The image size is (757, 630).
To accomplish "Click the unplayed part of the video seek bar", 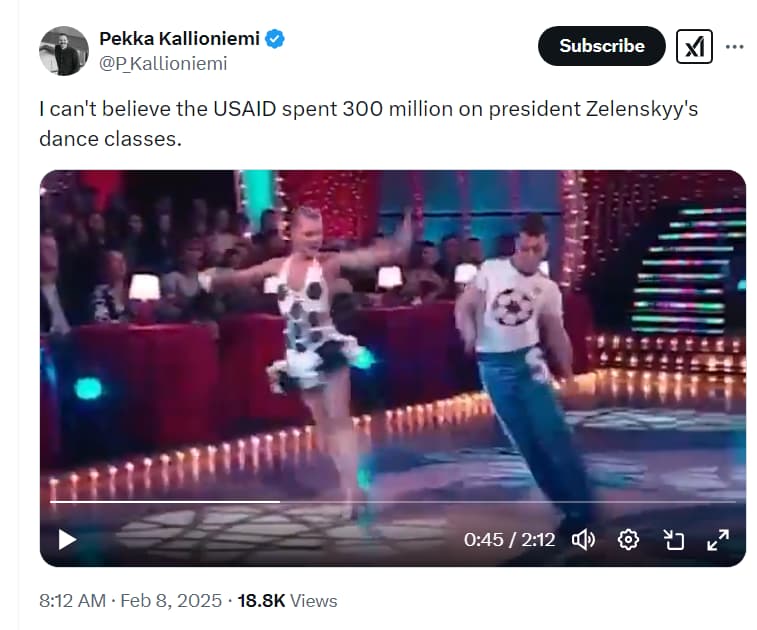I will pyautogui.click(x=500, y=501).
